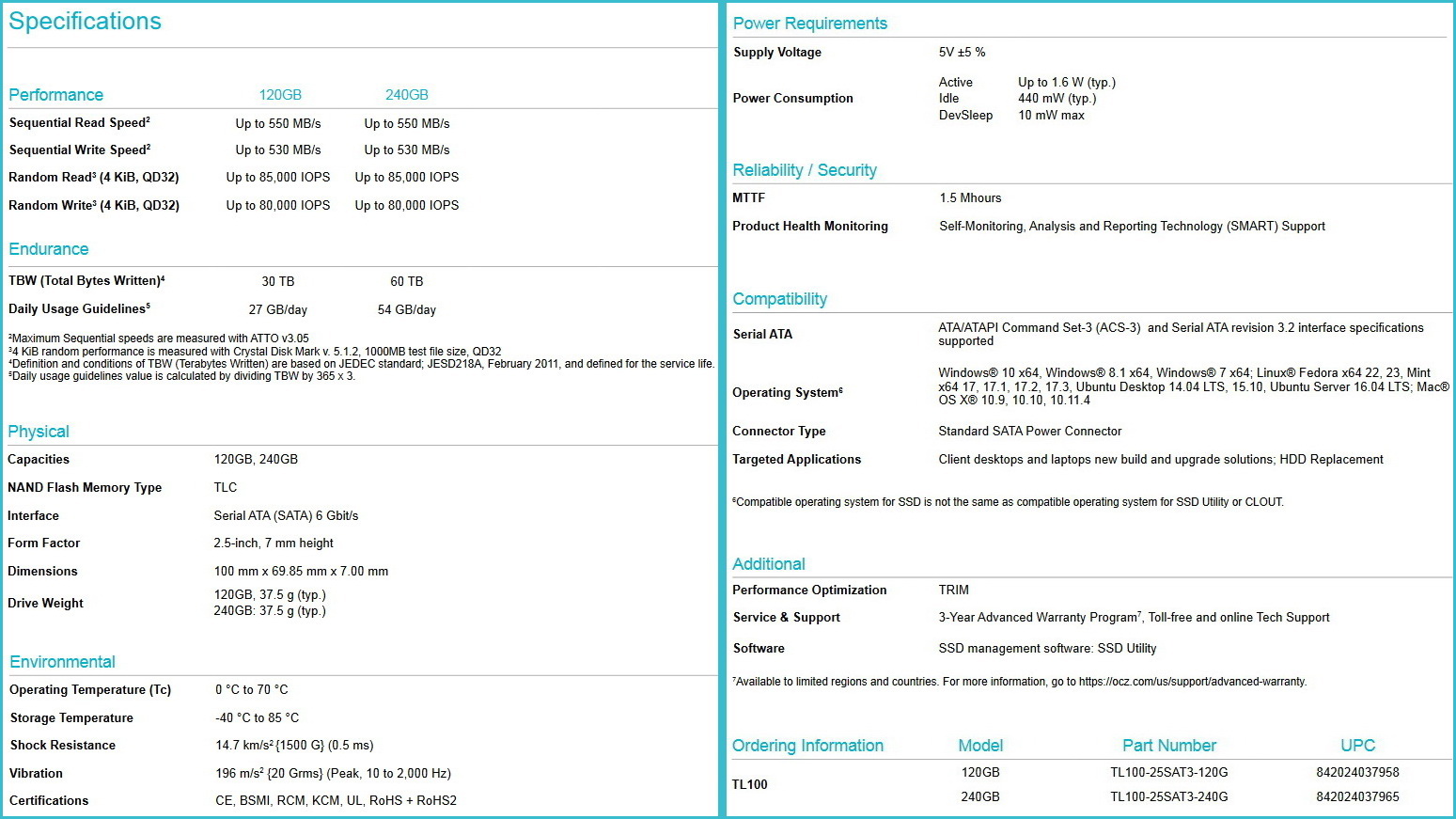Viewport: 1456px width, 819px height.
Task: Select the Operating Temperature (Tc) label
Action: tap(90, 689)
